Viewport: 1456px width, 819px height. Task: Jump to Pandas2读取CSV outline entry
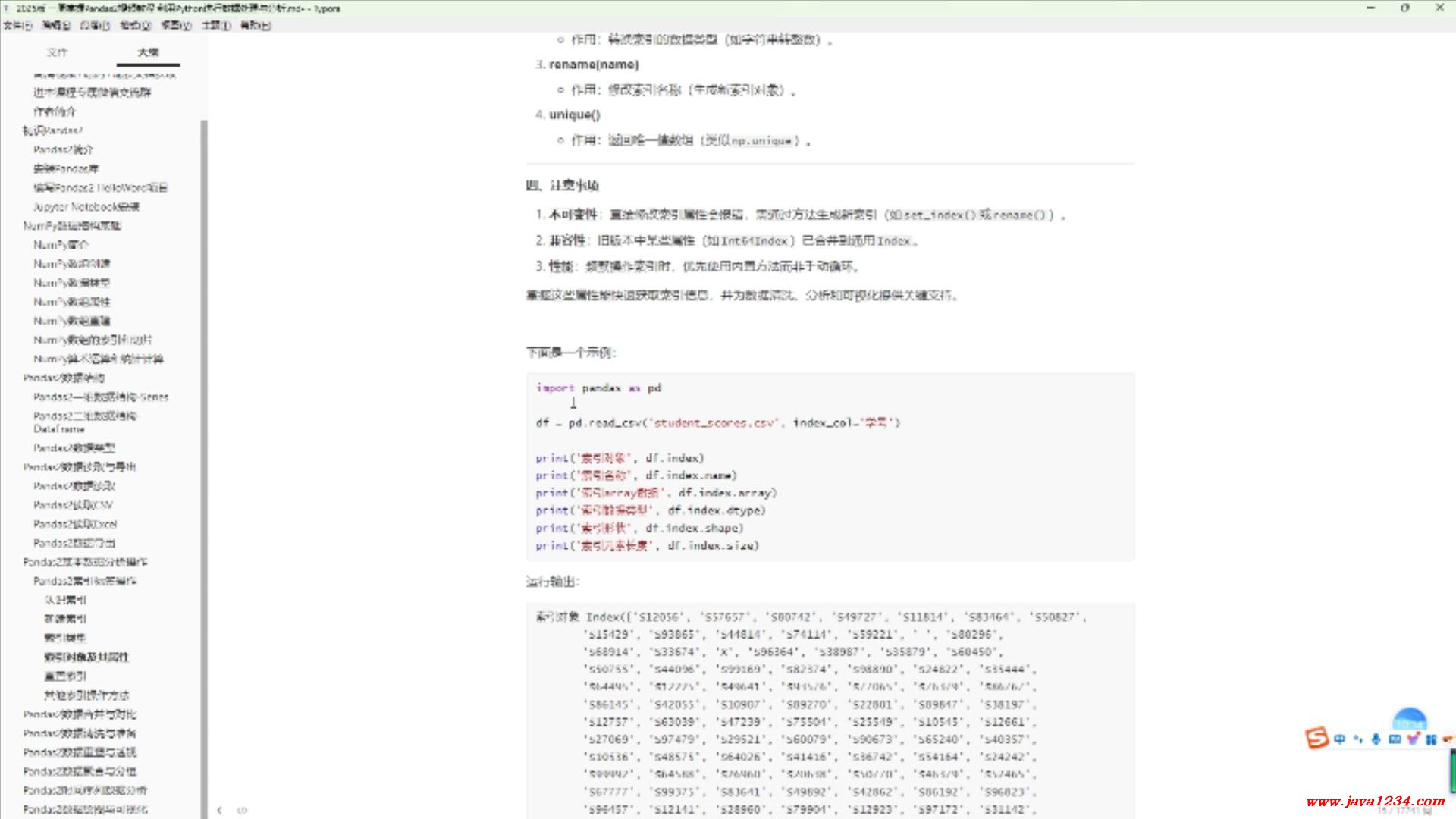(x=73, y=505)
